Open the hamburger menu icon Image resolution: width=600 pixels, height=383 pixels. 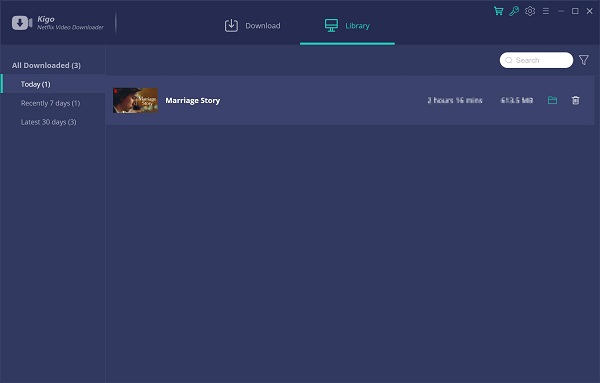click(x=546, y=11)
